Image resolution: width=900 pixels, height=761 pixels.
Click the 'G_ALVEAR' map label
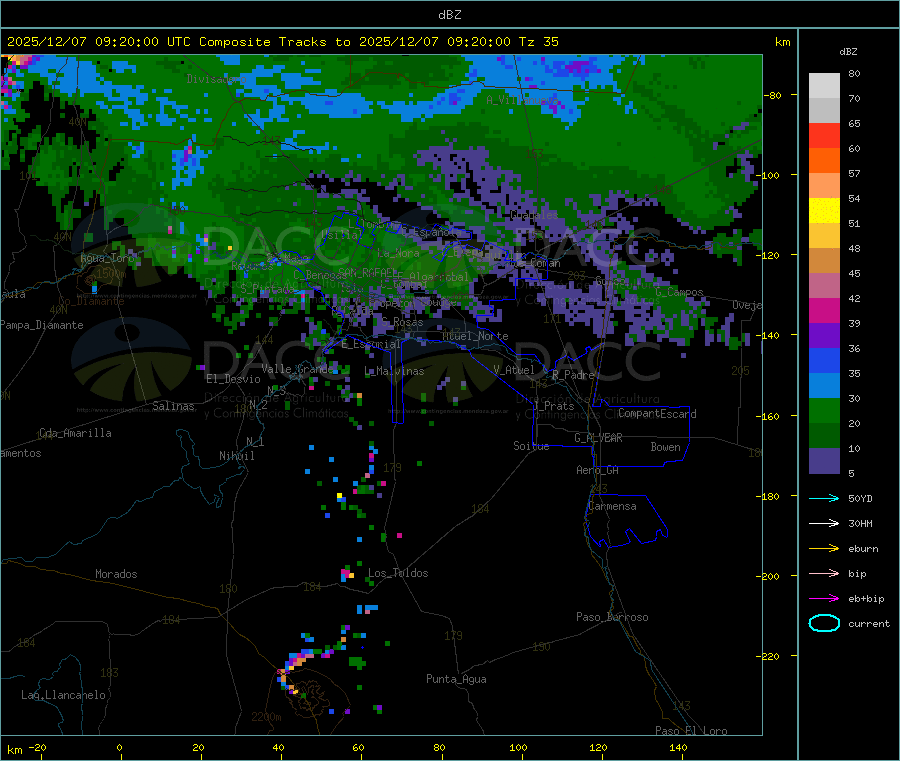coord(598,438)
